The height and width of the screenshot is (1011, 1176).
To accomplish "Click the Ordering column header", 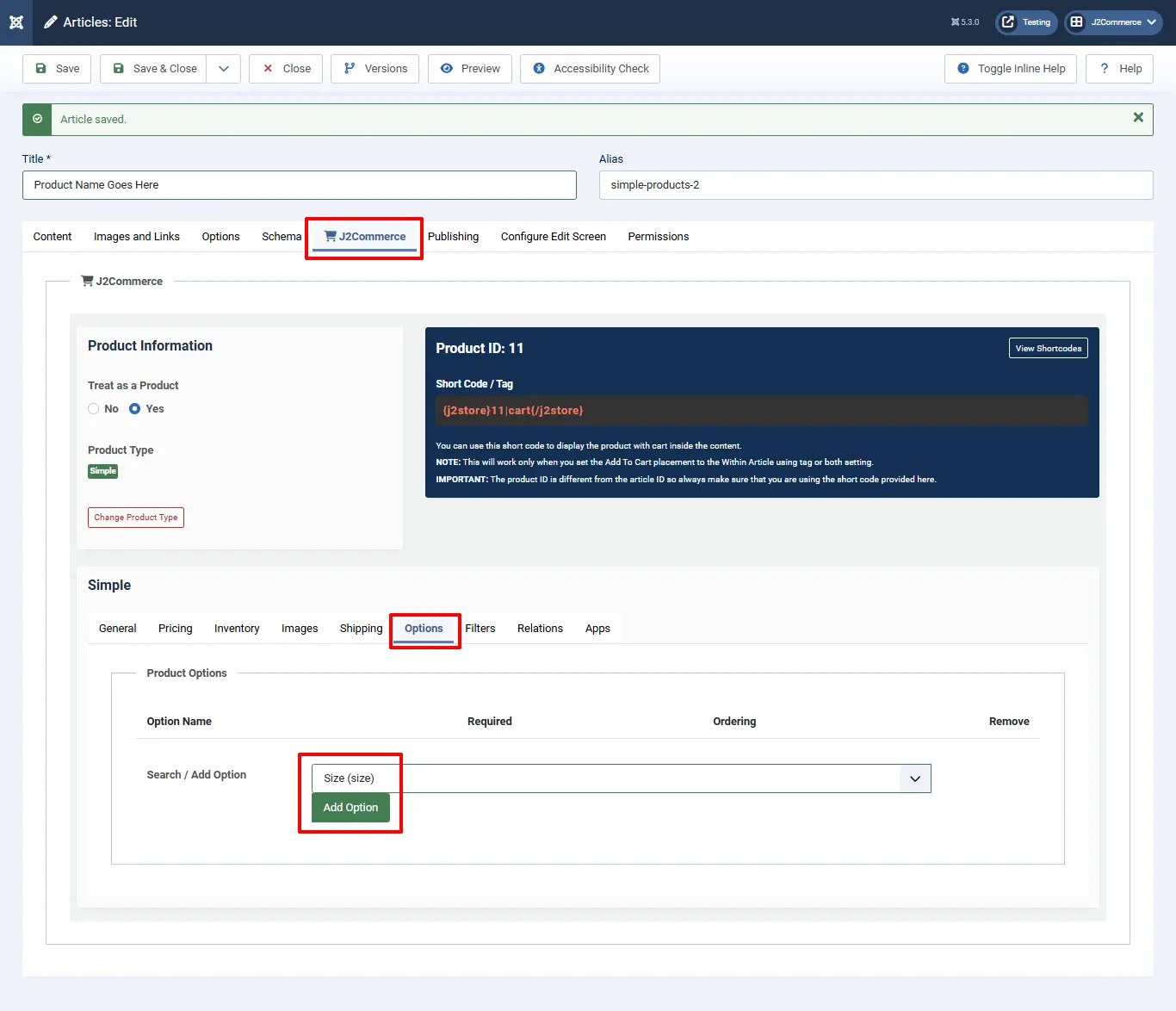I will [x=734, y=722].
